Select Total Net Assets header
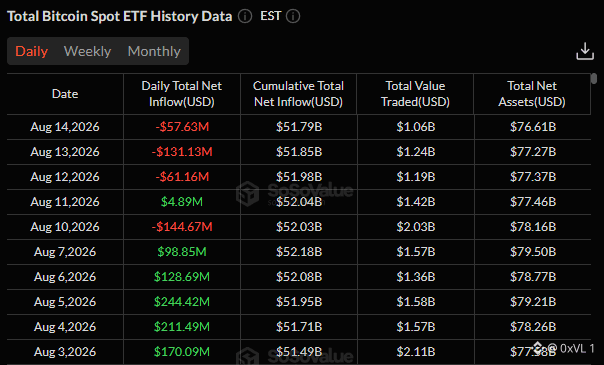 tap(532, 94)
